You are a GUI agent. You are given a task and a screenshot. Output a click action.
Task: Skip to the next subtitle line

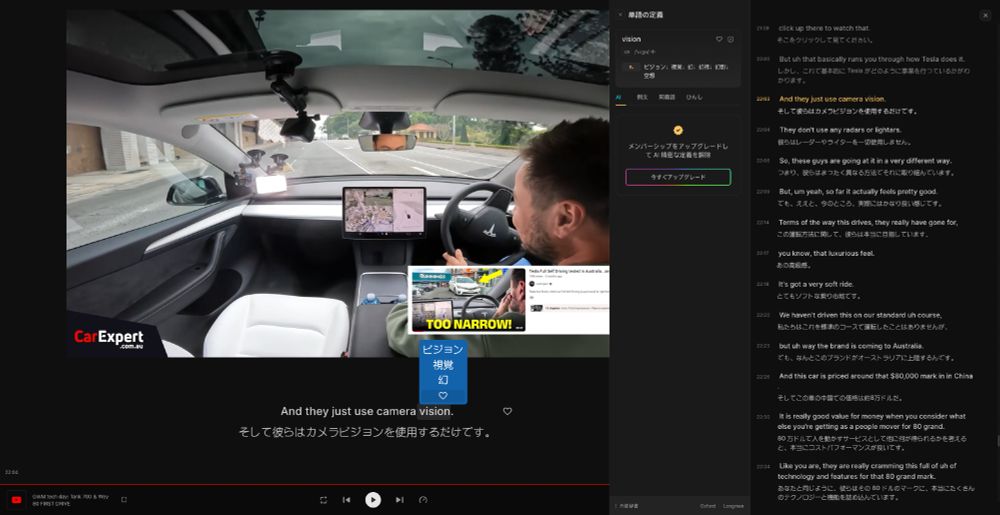(x=399, y=500)
